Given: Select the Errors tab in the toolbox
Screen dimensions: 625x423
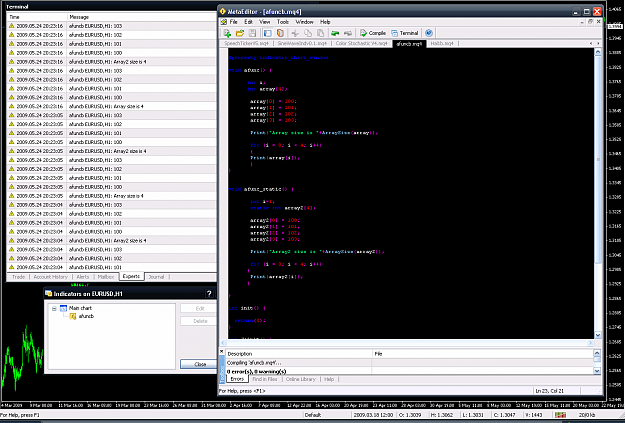Looking at the screenshot, I should (x=237, y=379).
